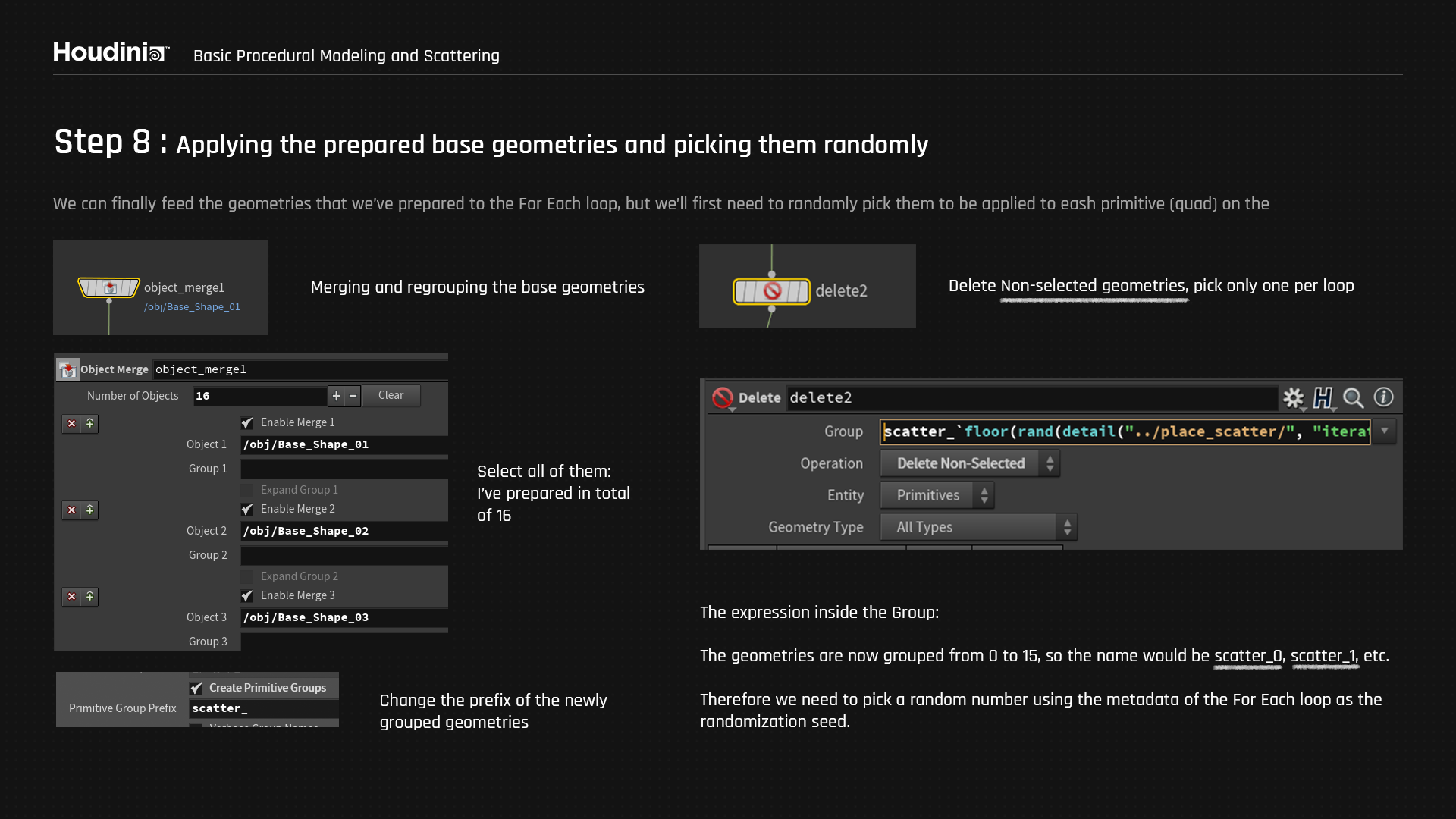
Task: Toggle Enable Merge 1 checkbox
Action: click(x=247, y=422)
